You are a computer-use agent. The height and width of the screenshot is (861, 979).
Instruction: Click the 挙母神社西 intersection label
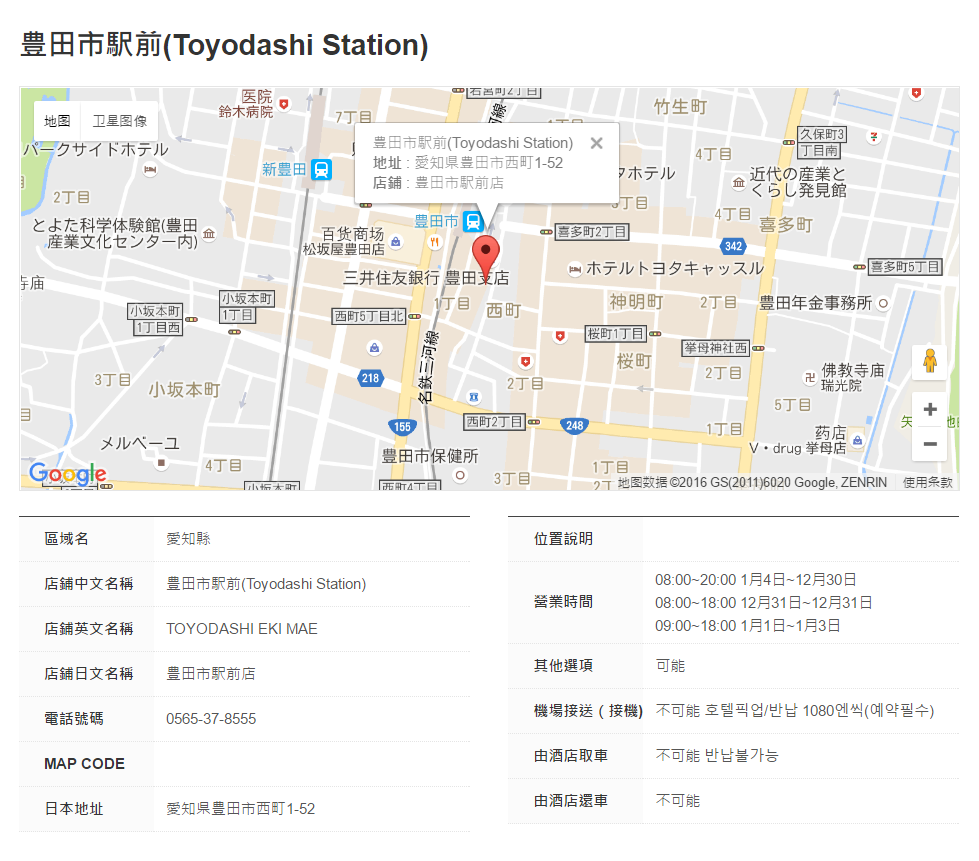pyautogui.click(x=716, y=348)
